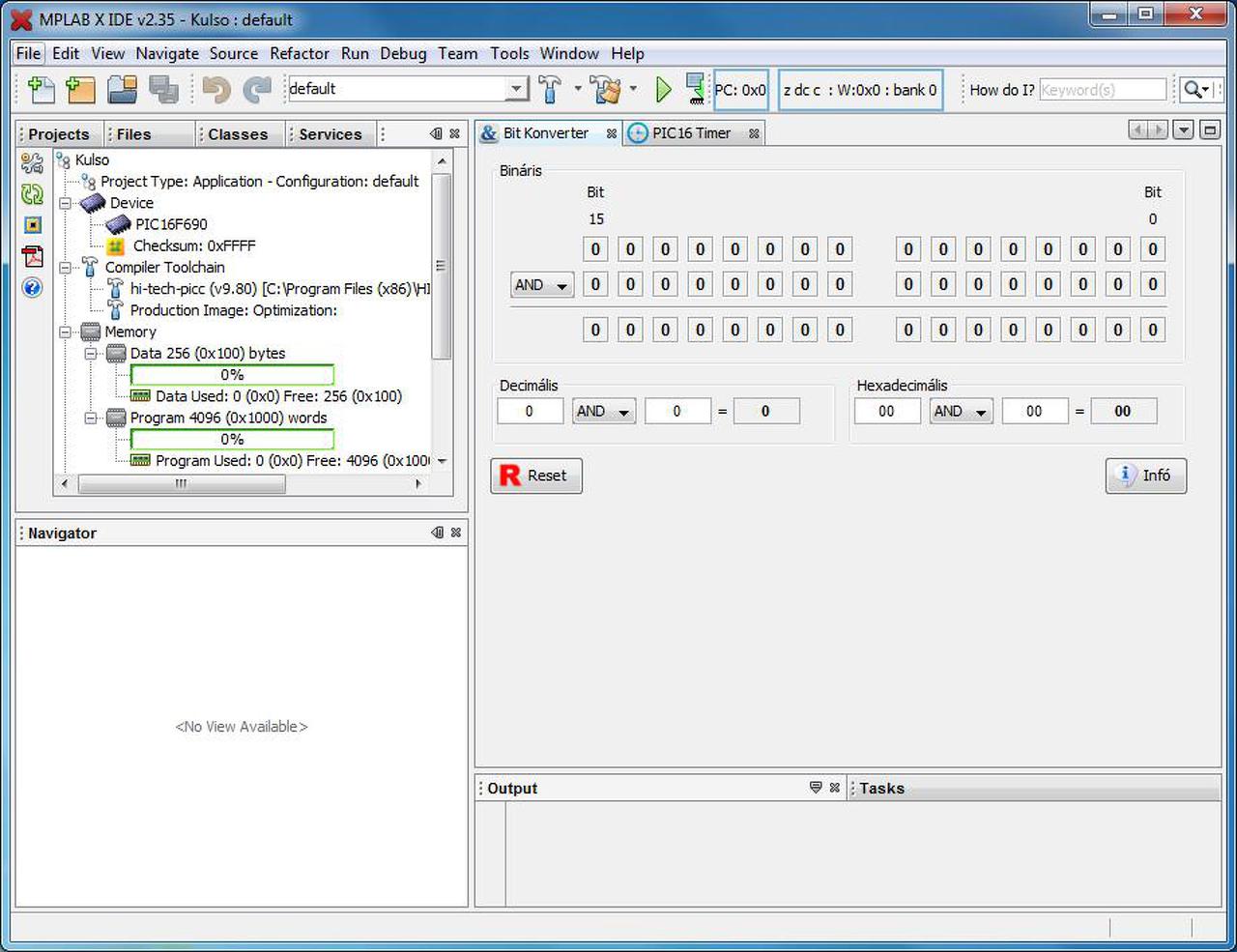The image size is (1237, 952).
Task: Click the yellow-square dashboard side icon
Action: point(32,225)
